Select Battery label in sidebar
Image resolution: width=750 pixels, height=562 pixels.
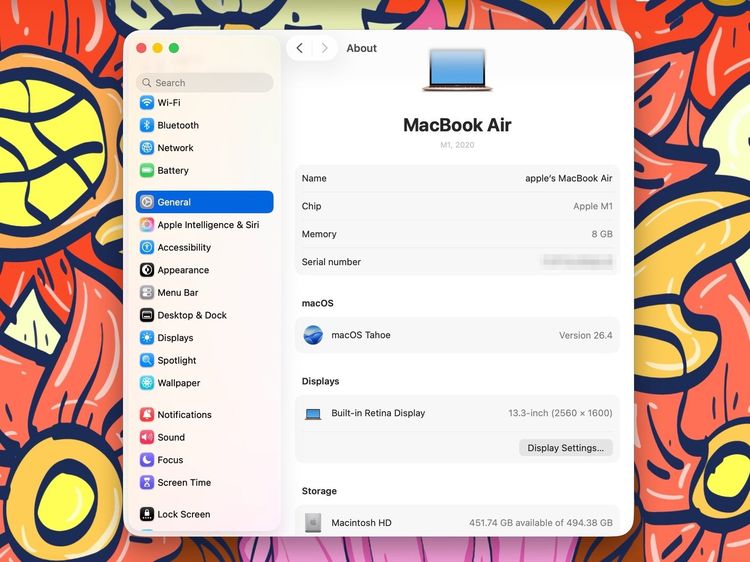click(x=173, y=170)
